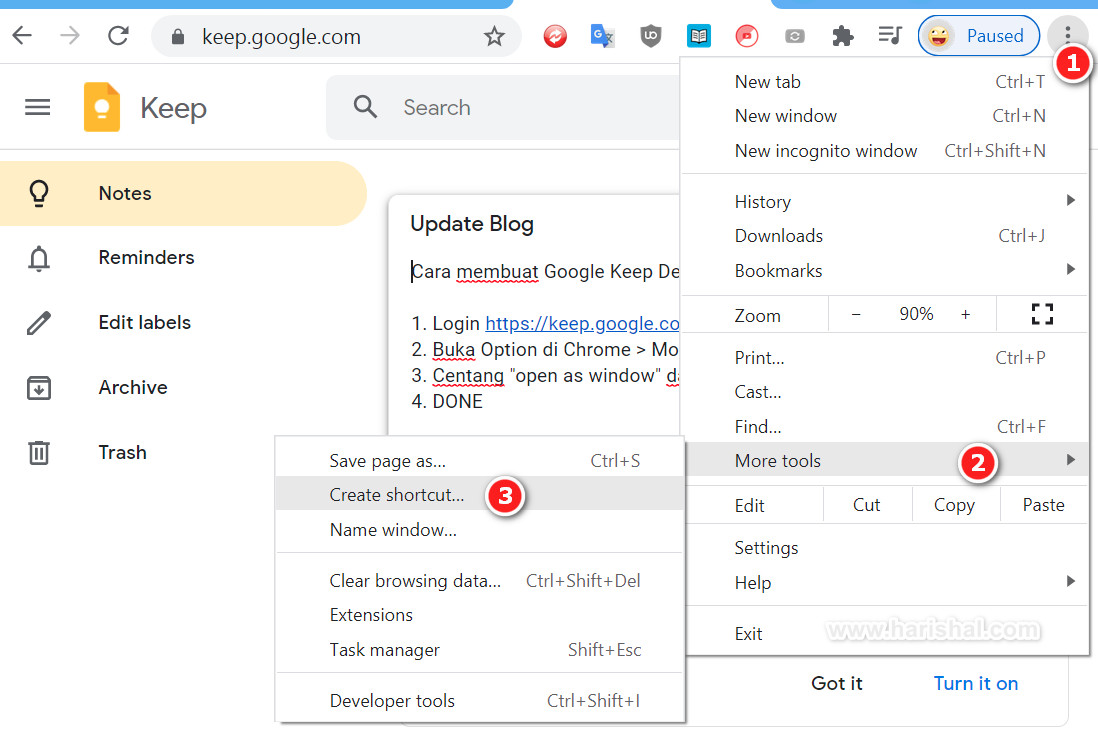The width and height of the screenshot is (1098, 732).
Task: Click the Google Keep logo
Action: click(x=102, y=106)
